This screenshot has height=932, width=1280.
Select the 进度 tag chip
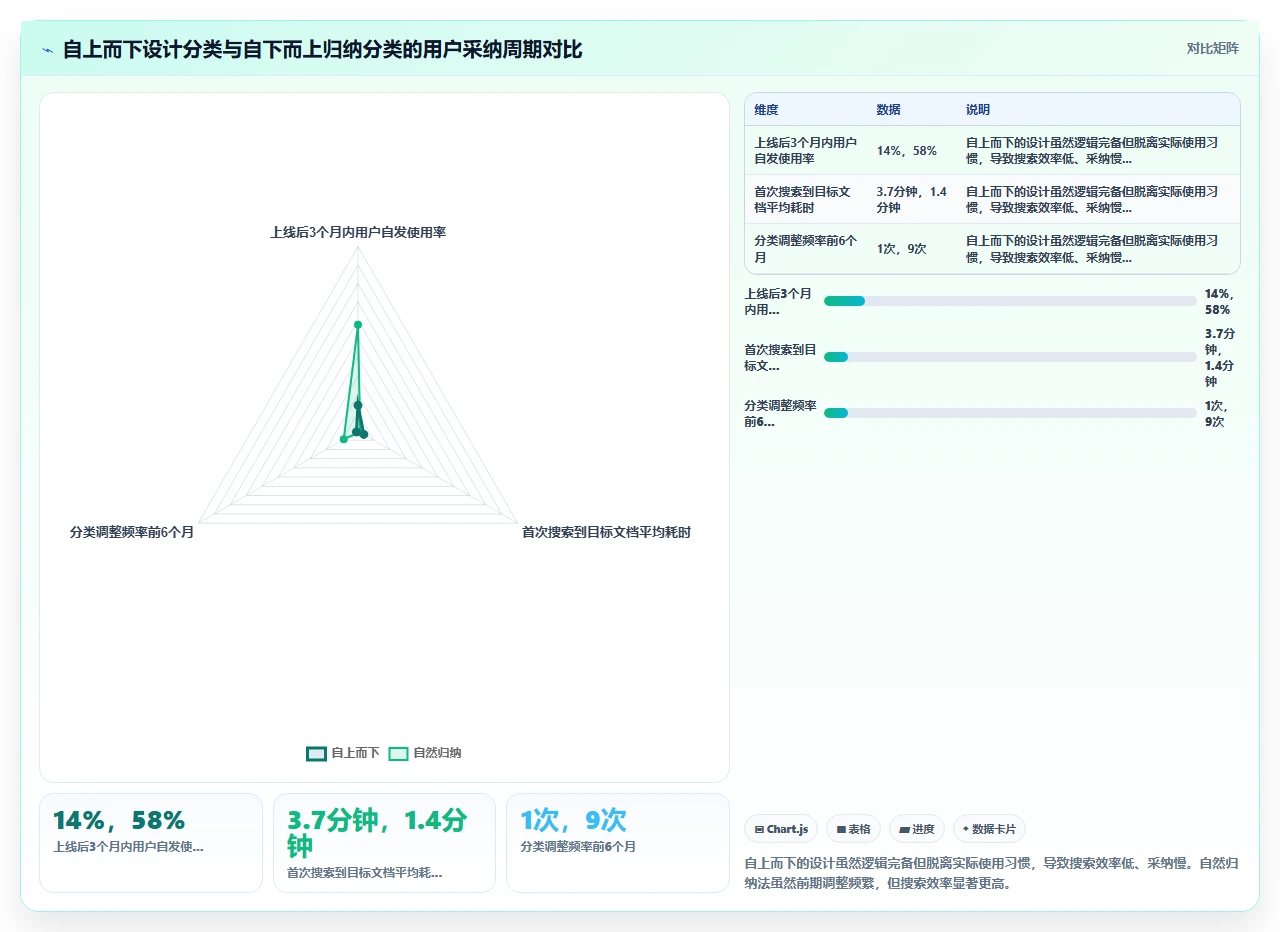916,829
